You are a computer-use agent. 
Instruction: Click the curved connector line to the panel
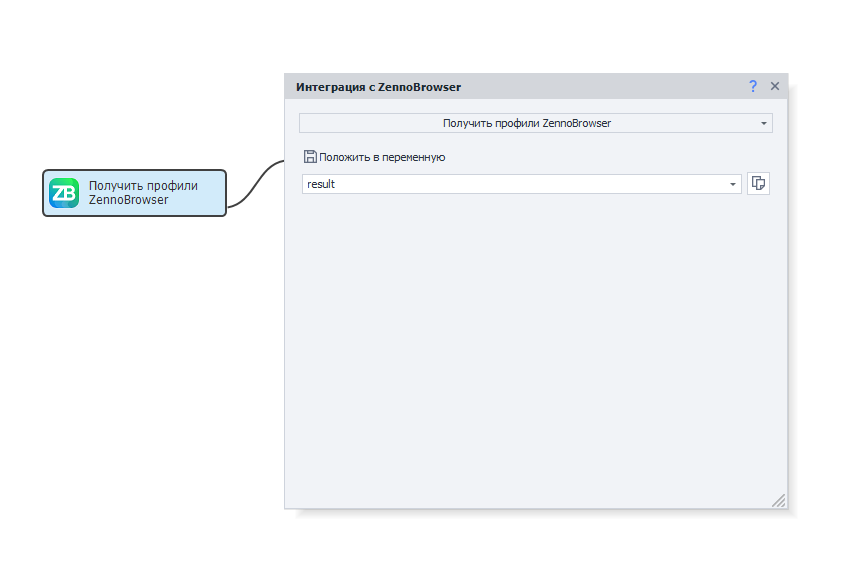tap(255, 184)
